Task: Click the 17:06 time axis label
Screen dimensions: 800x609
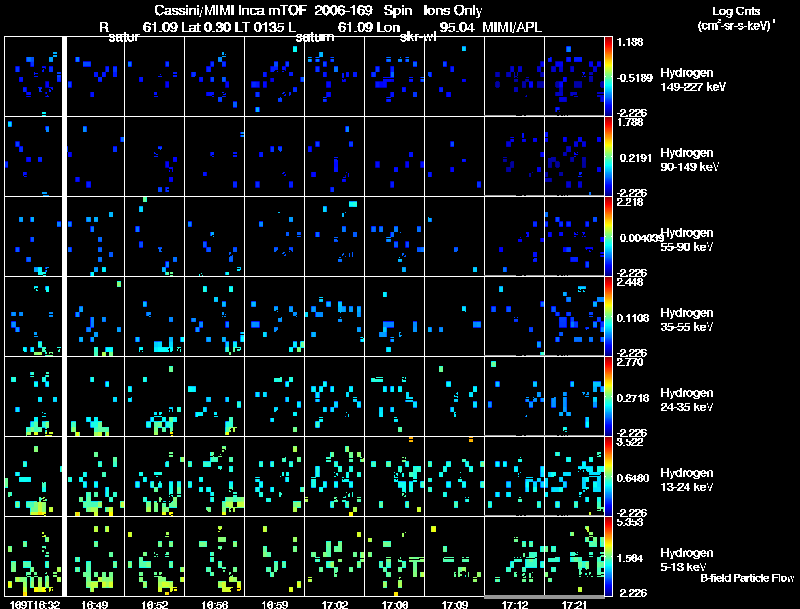Action: pyautogui.click(x=394, y=605)
